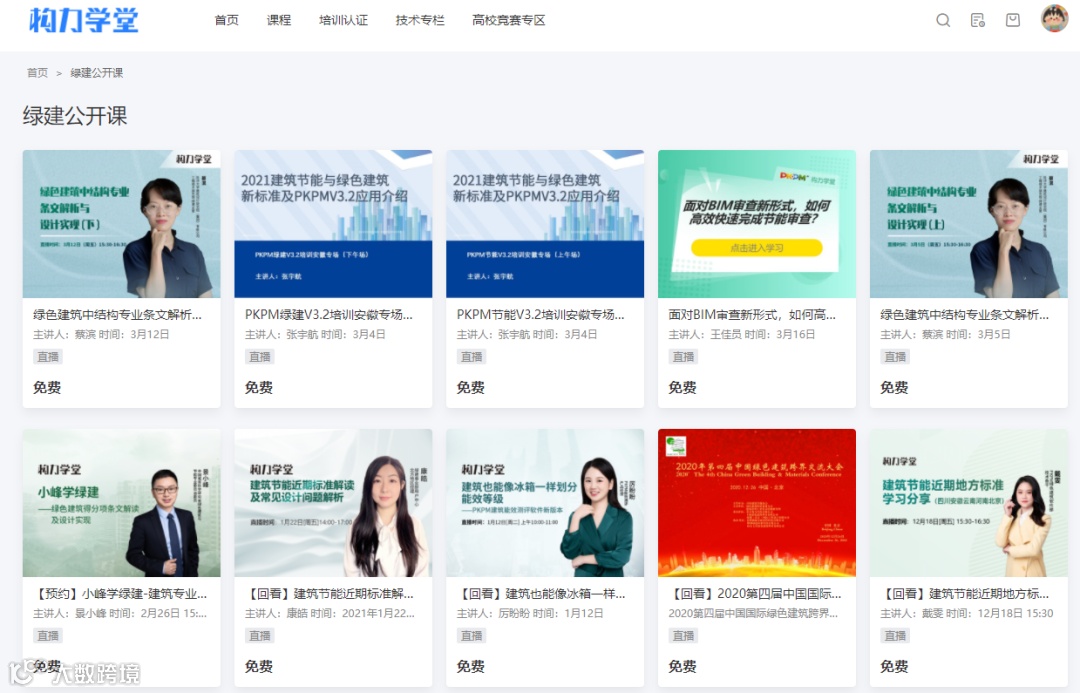Click the search magnifier icon
Viewport: 1080px width, 693px height.
click(x=943, y=21)
